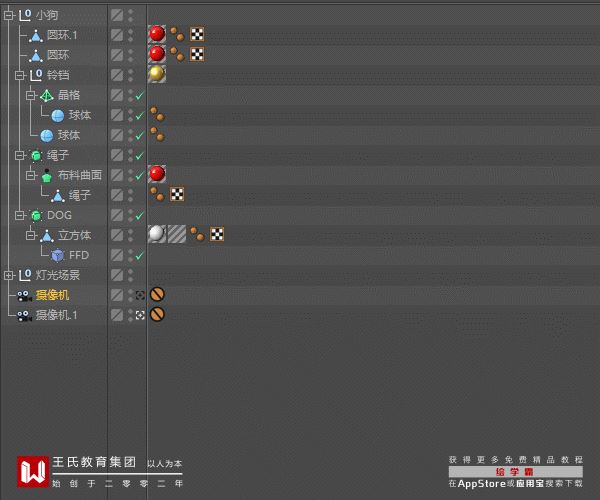Collapse the 铃铛 group

coord(20,75)
